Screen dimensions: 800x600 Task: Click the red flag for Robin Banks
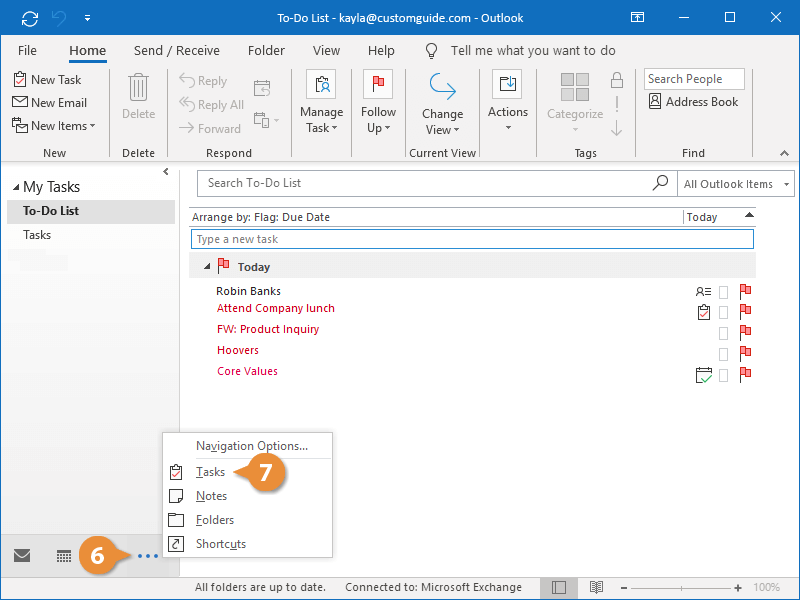tap(745, 292)
